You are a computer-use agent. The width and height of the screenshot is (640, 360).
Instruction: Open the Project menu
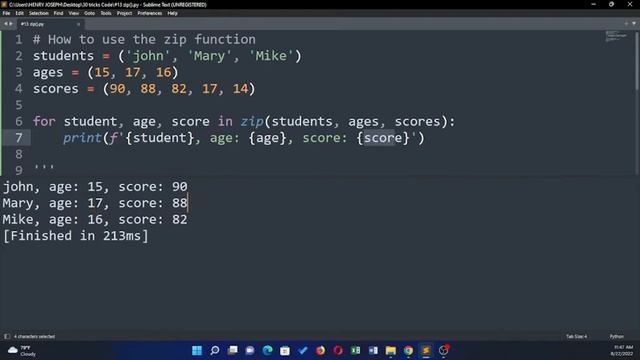[x=124, y=13]
